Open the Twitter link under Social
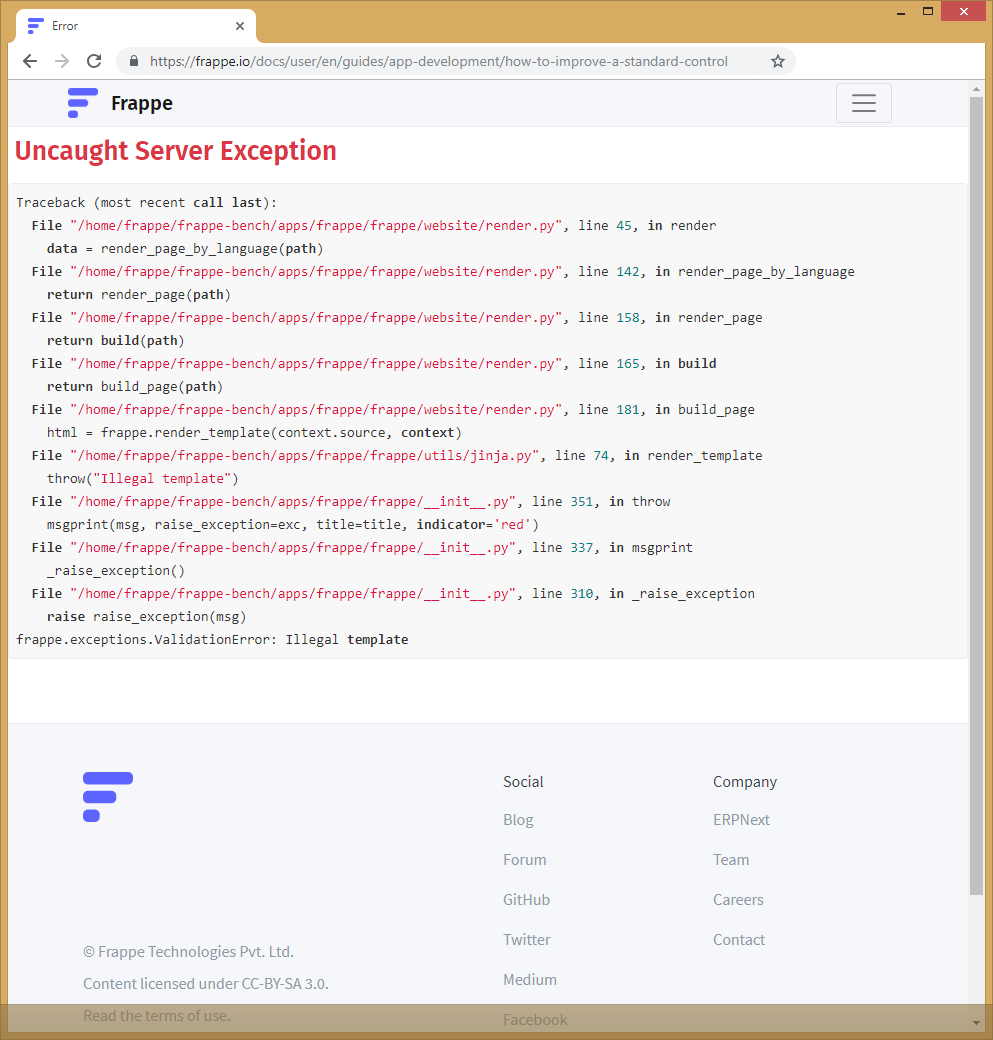This screenshot has width=993, height=1040. (x=526, y=939)
